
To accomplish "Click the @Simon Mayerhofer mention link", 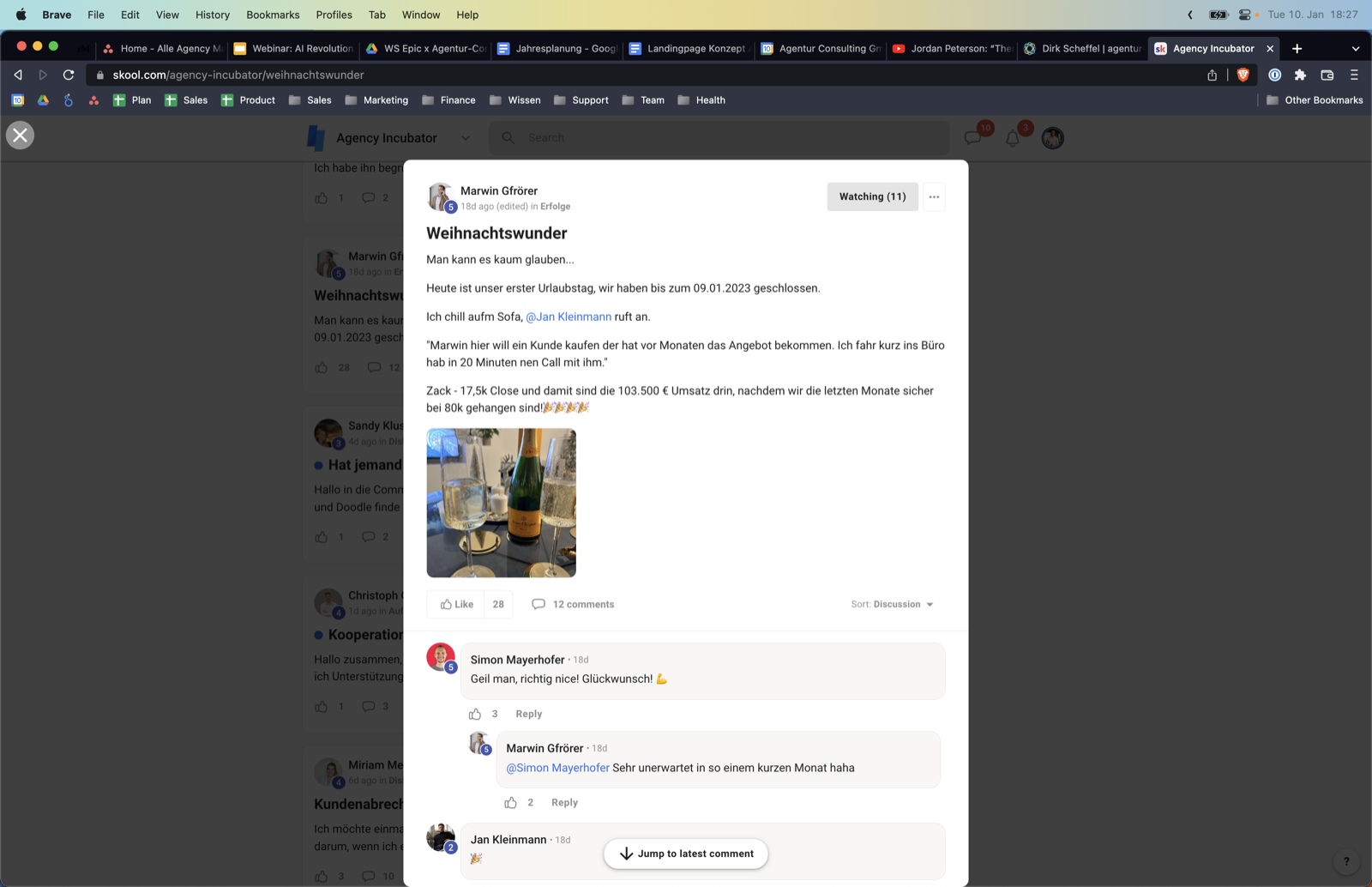I will 557,768.
